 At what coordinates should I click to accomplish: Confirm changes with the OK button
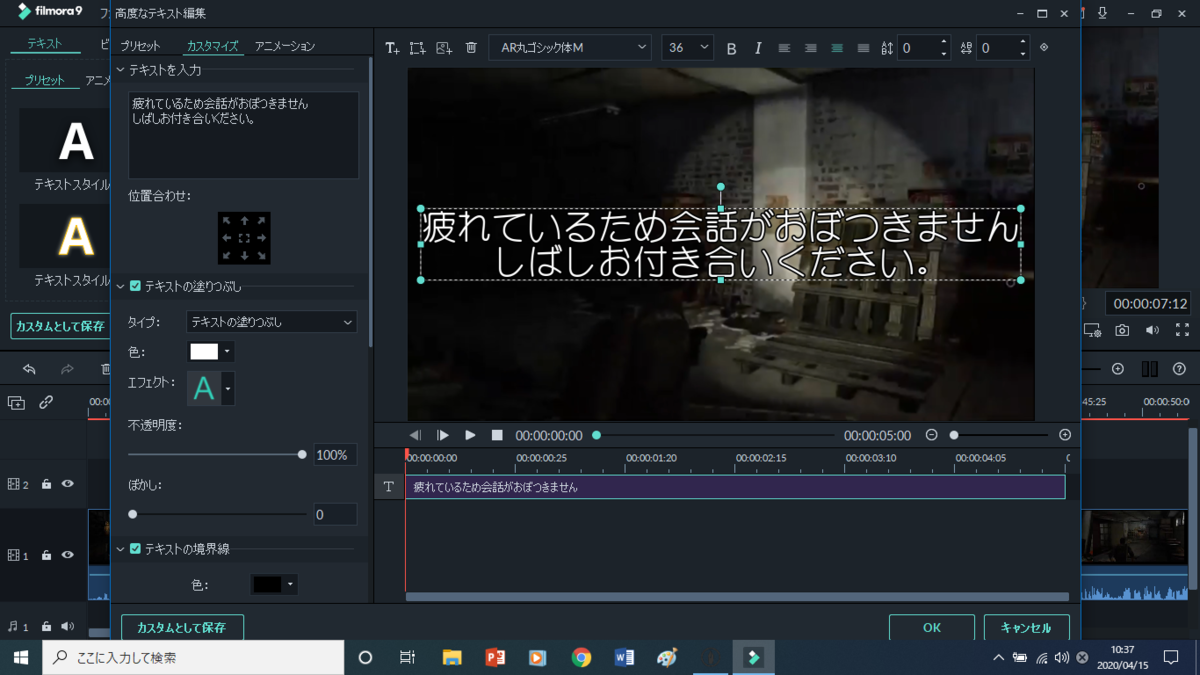point(932,628)
